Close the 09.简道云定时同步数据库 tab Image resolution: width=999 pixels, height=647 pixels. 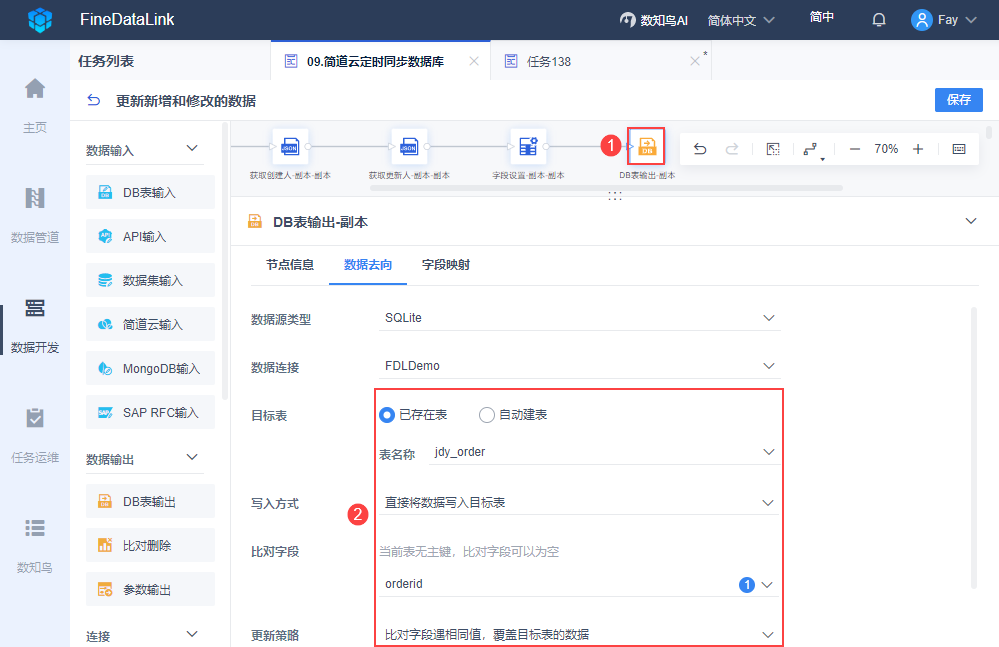click(x=474, y=61)
